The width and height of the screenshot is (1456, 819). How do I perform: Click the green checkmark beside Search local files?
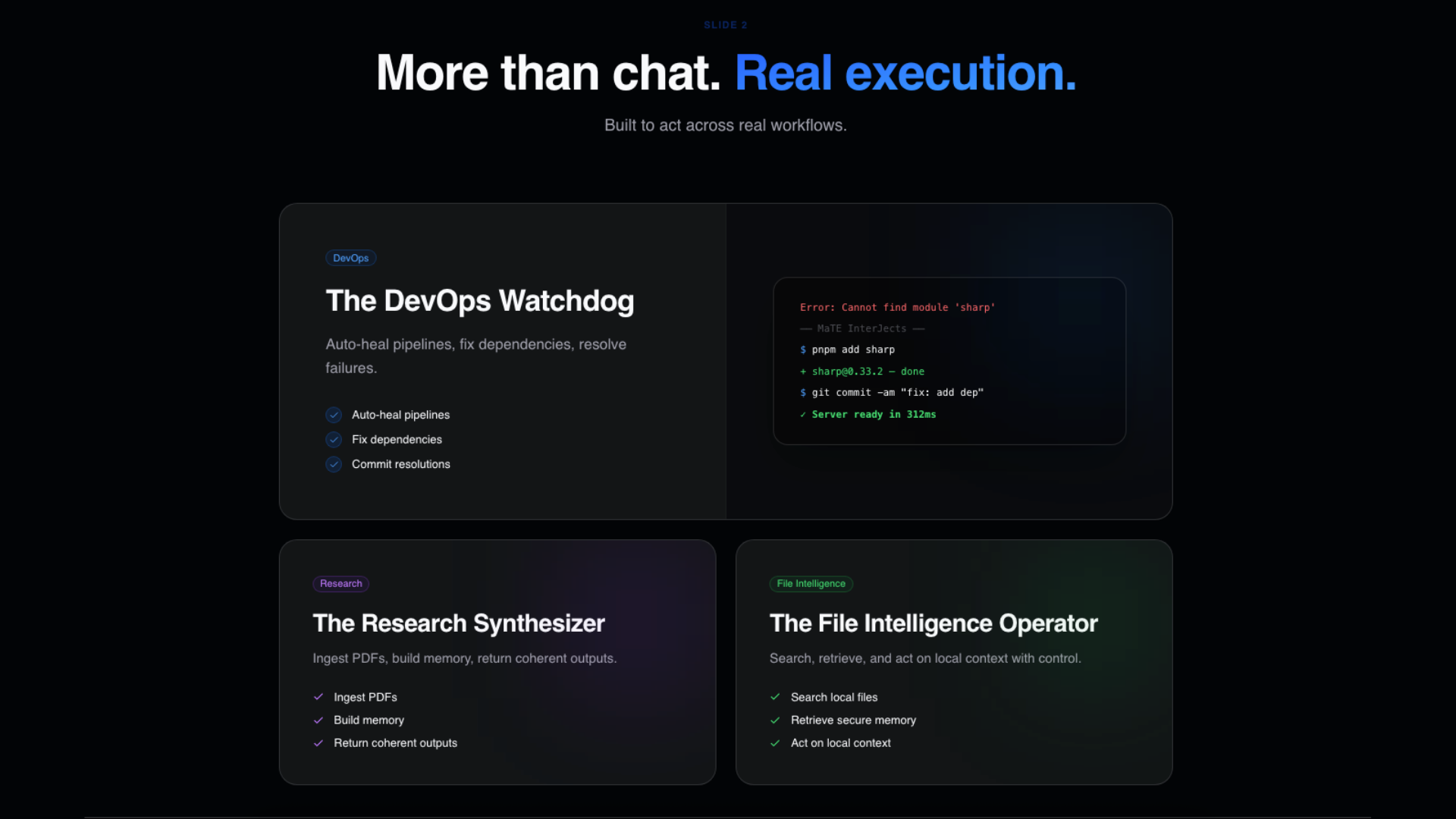coord(775,697)
